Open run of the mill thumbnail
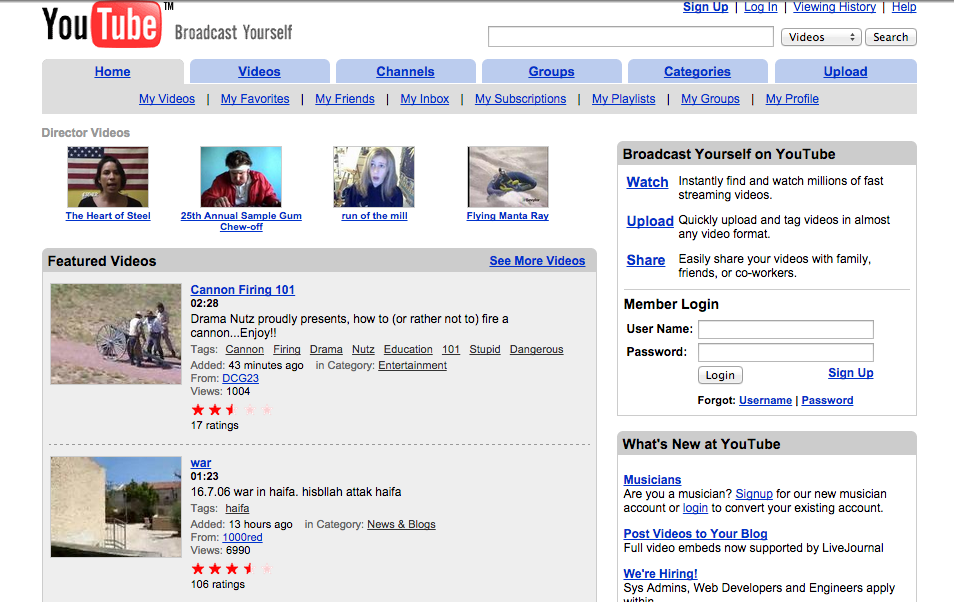954x602 pixels. pos(374,177)
